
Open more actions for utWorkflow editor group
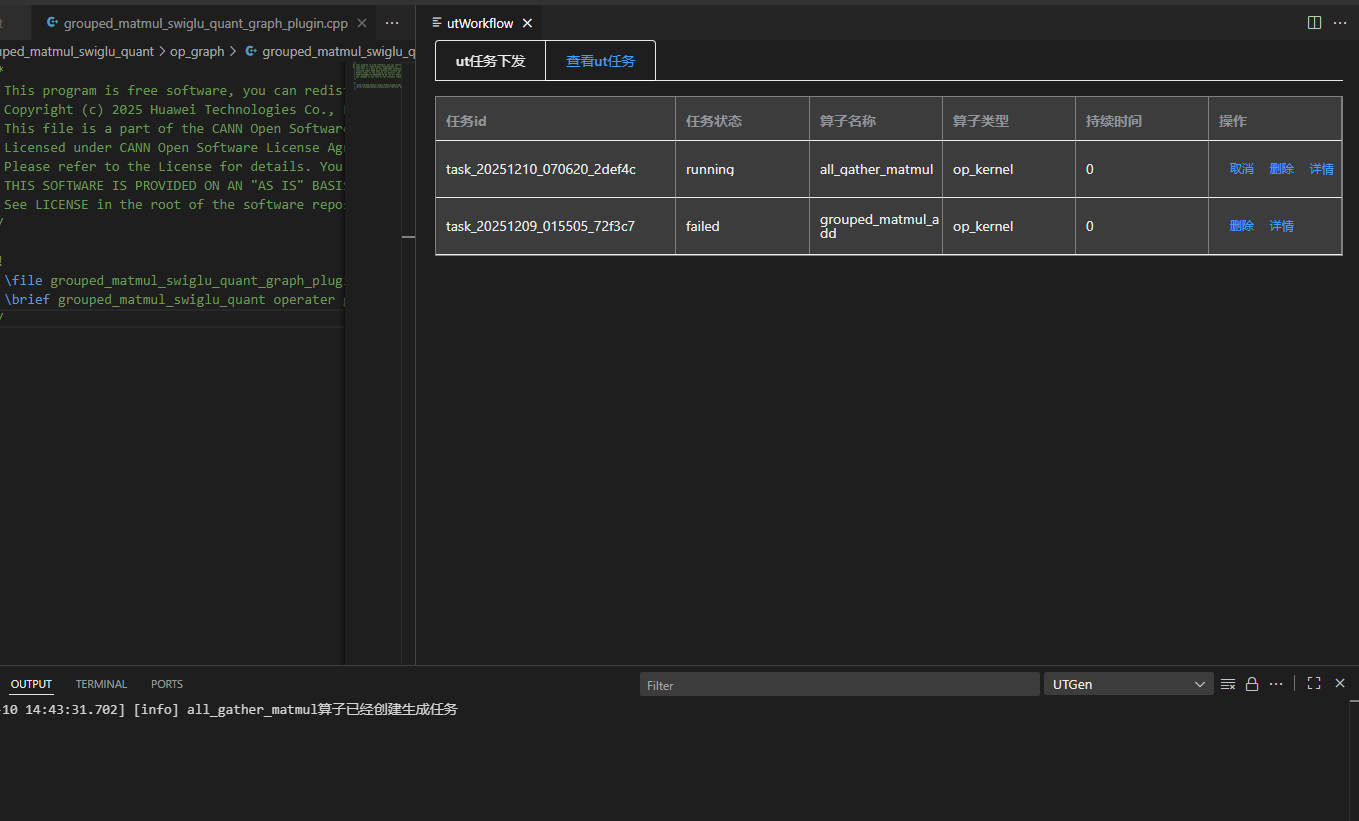point(1340,23)
